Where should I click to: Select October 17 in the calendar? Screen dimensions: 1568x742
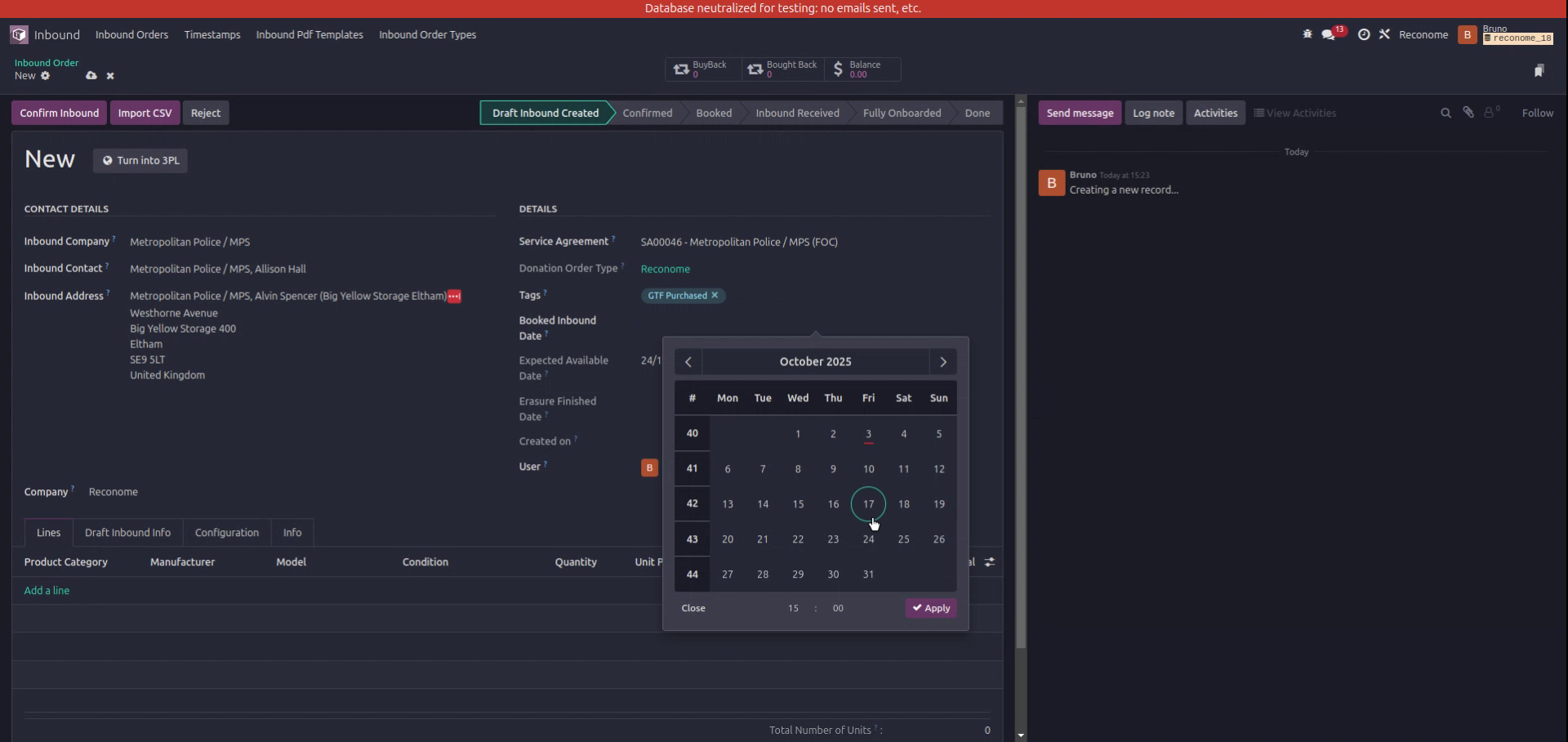coord(868,503)
